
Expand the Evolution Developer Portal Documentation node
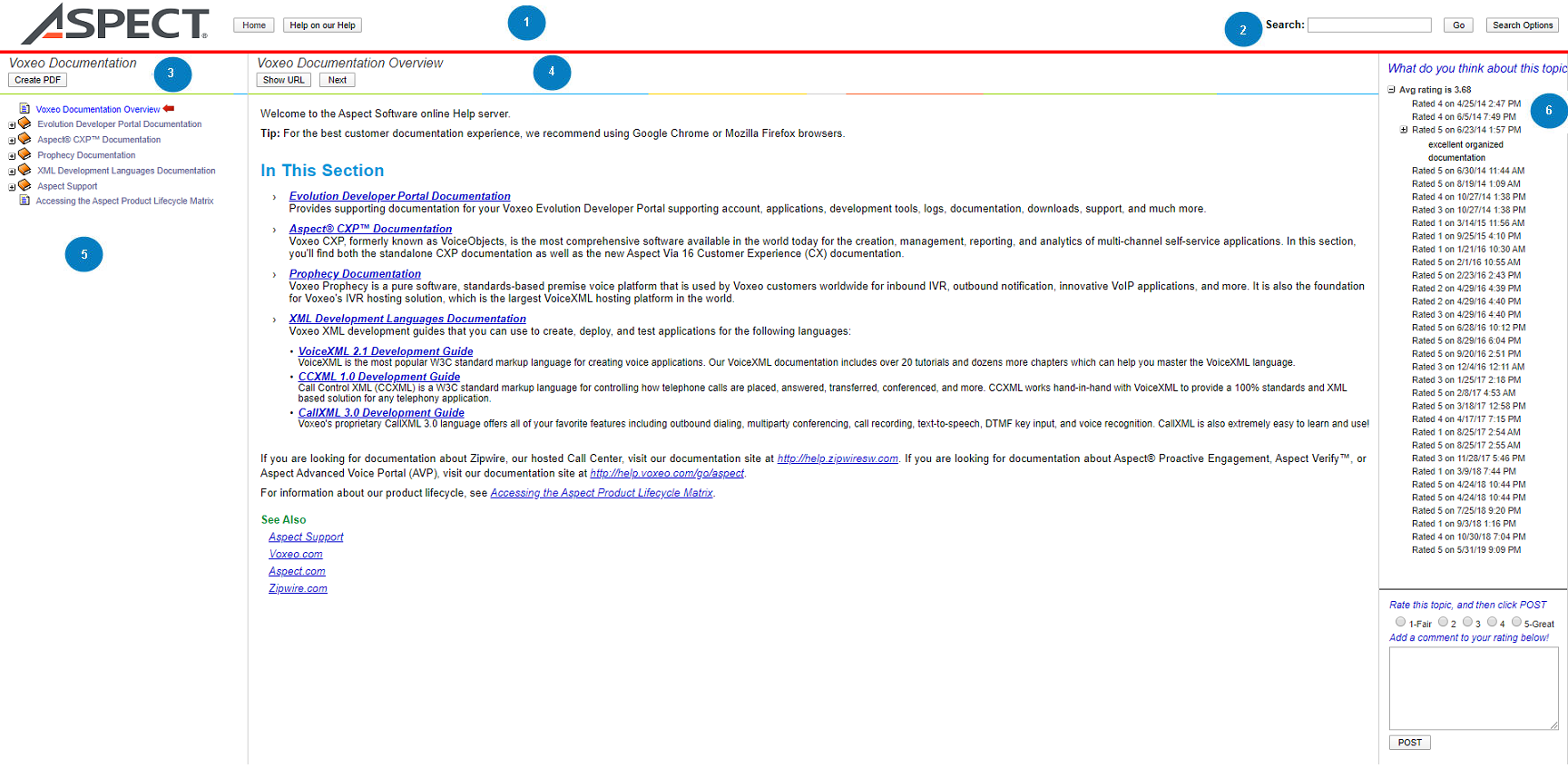click(x=12, y=125)
